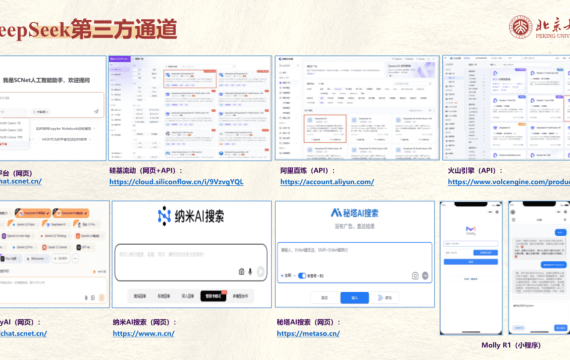Uncheck the right orange DeepSeek model chip
The width and height of the screenshot is (570, 360).
71,213
